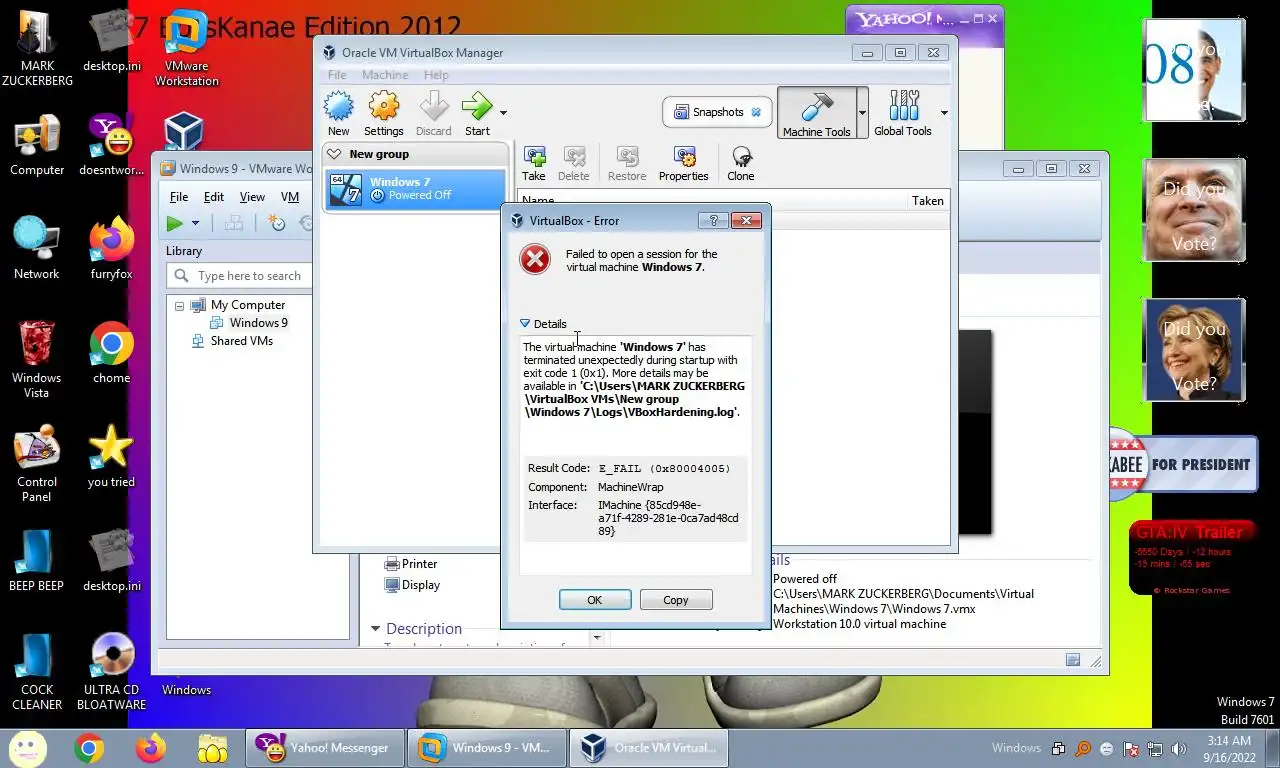Click the green power-on play button in VMware
The width and height of the screenshot is (1280, 768).
click(175, 223)
